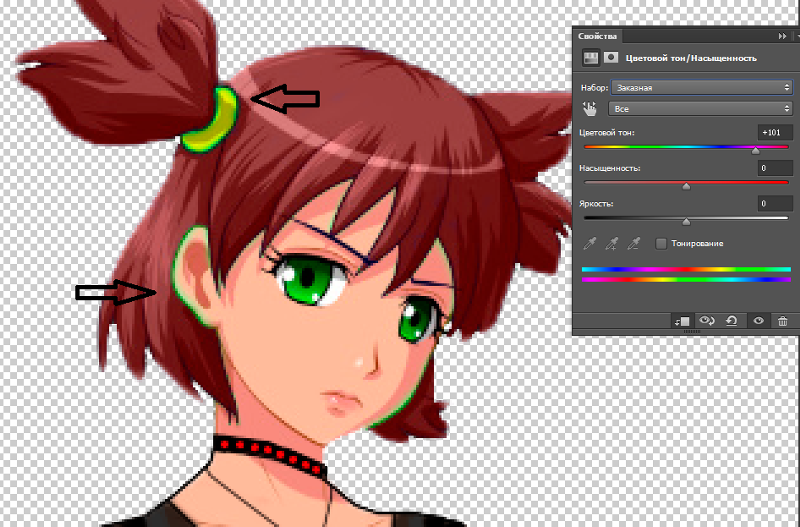Image resolution: width=800 pixels, height=527 pixels.
Task: Switch to the Свойства panel tab
Action: 597,36
